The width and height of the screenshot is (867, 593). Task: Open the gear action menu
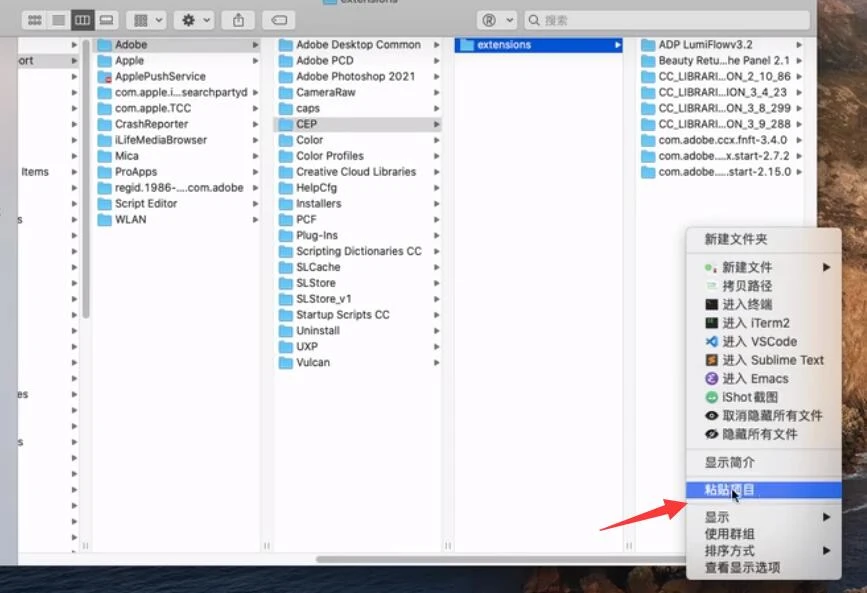[x=194, y=20]
